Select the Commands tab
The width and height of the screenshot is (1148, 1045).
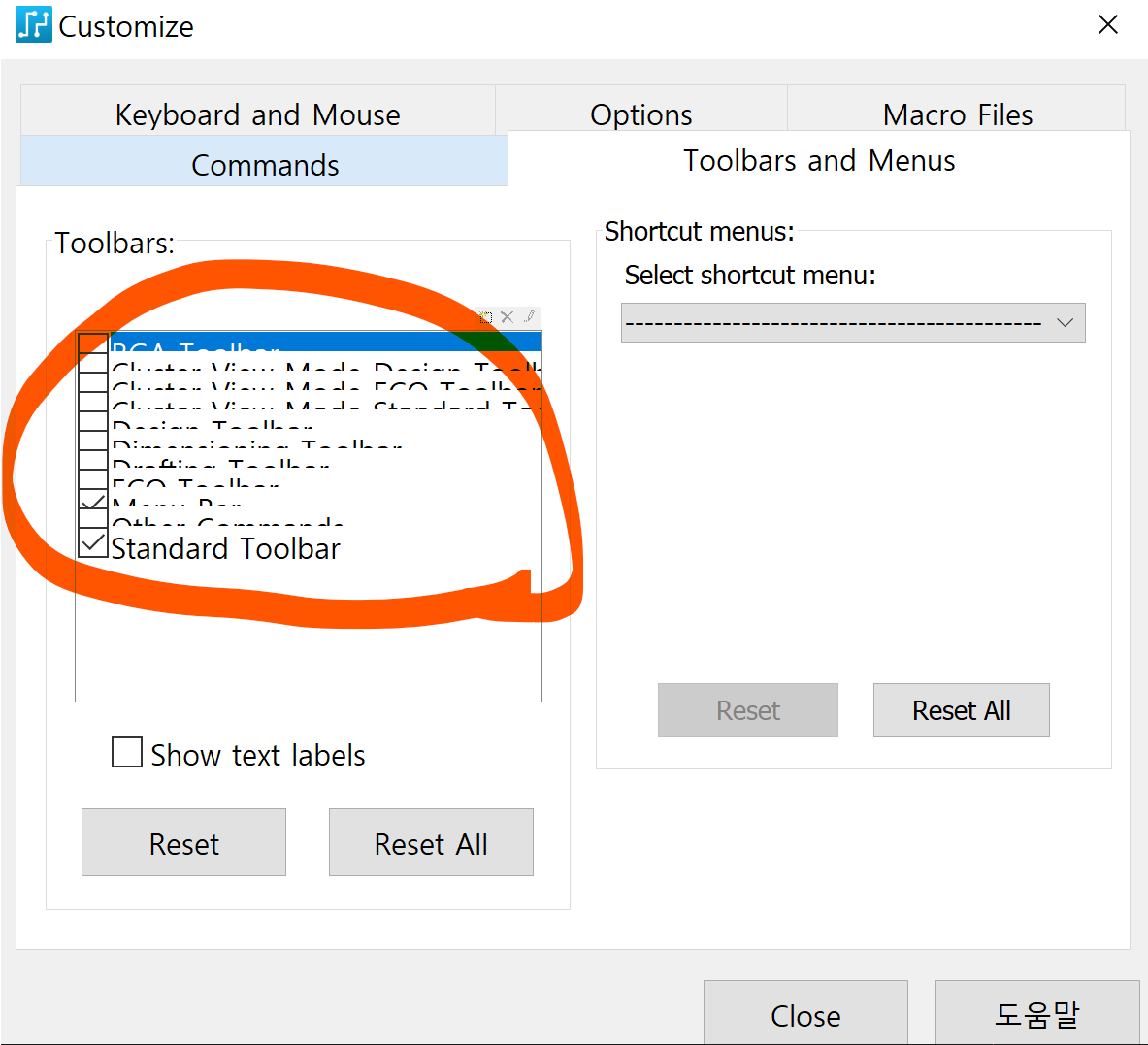264,164
